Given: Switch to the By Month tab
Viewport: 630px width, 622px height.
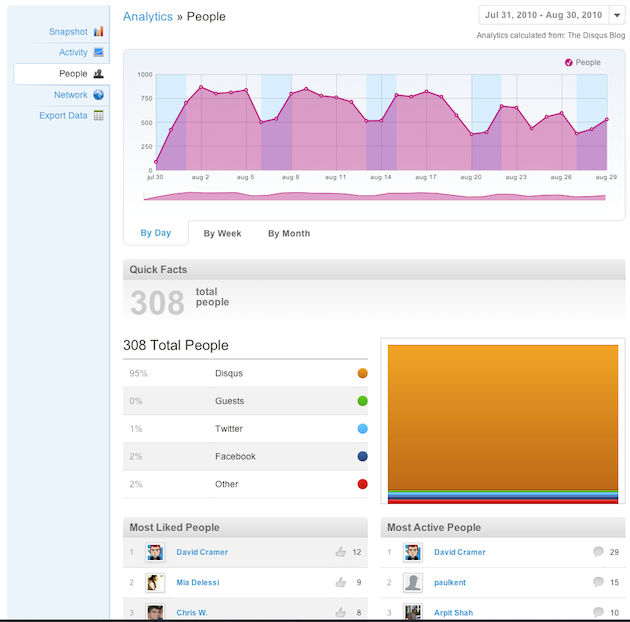Looking at the screenshot, I should [289, 233].
